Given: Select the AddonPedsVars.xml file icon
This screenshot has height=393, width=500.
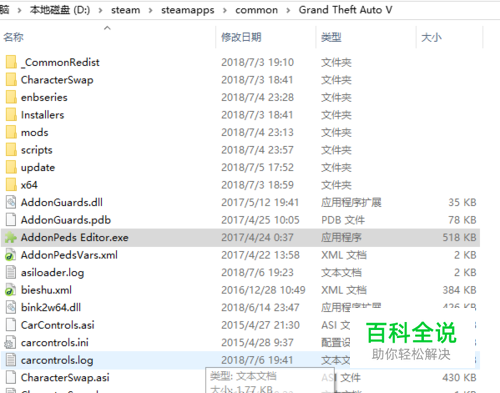Looking at the screenshot, I should [10, 255].
